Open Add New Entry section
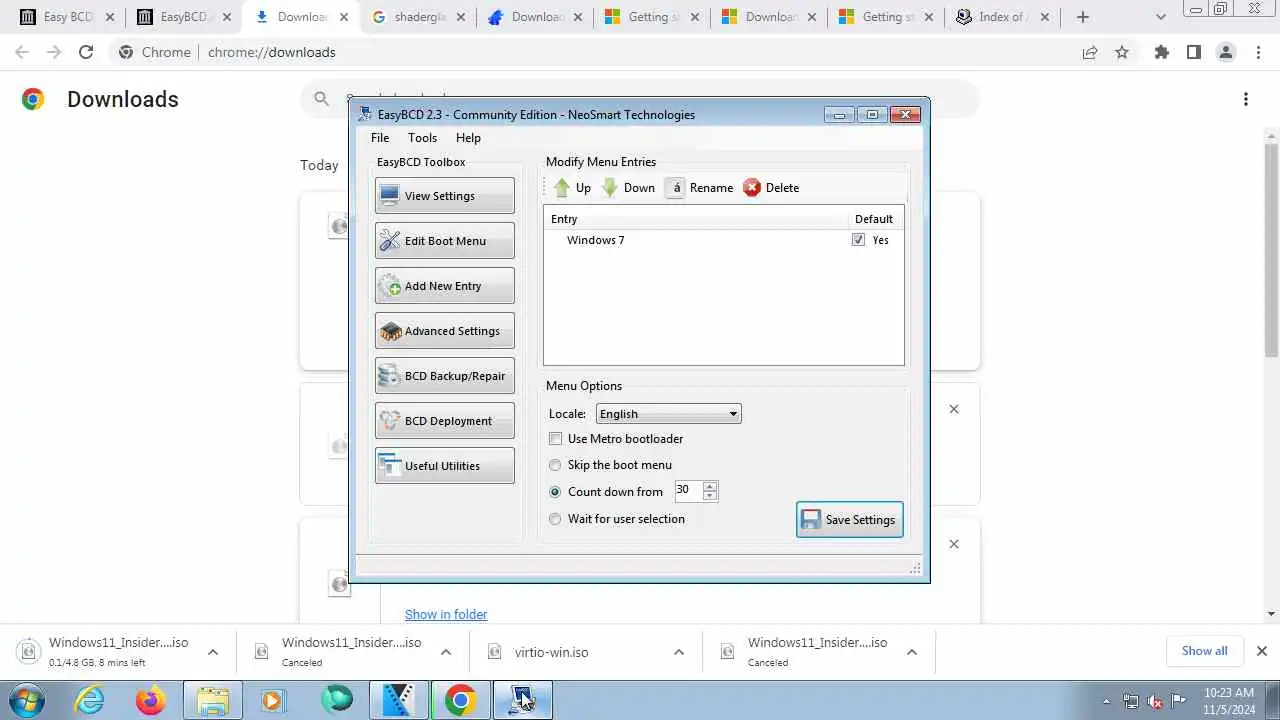Viewport: 1280px width, 720px height. pos(445,286)
